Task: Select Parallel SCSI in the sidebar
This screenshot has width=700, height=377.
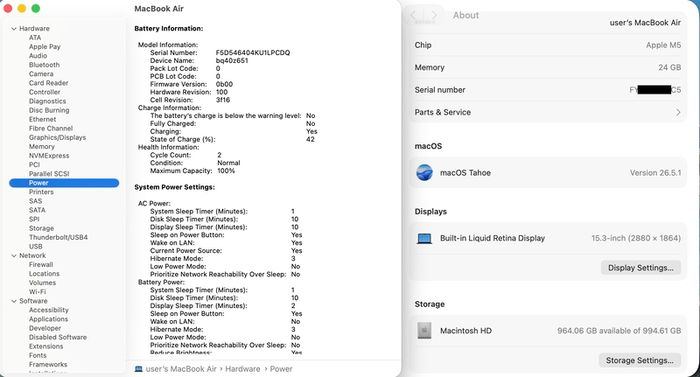Action: coord(49,174)
